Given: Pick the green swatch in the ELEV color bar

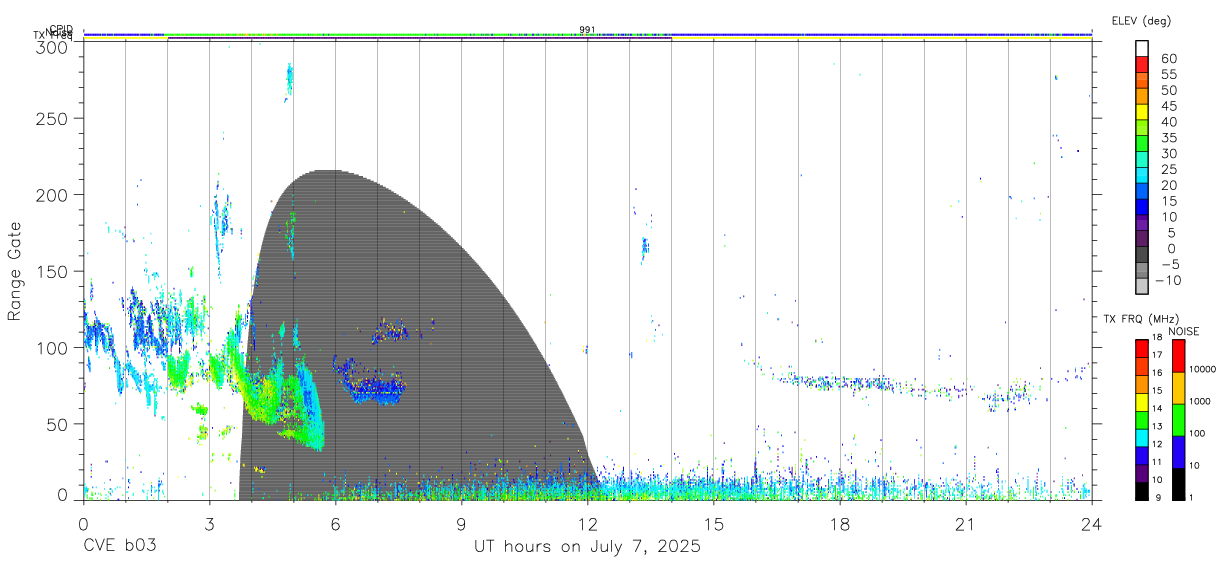Looking at the screenshot, I should (1142, 143).
